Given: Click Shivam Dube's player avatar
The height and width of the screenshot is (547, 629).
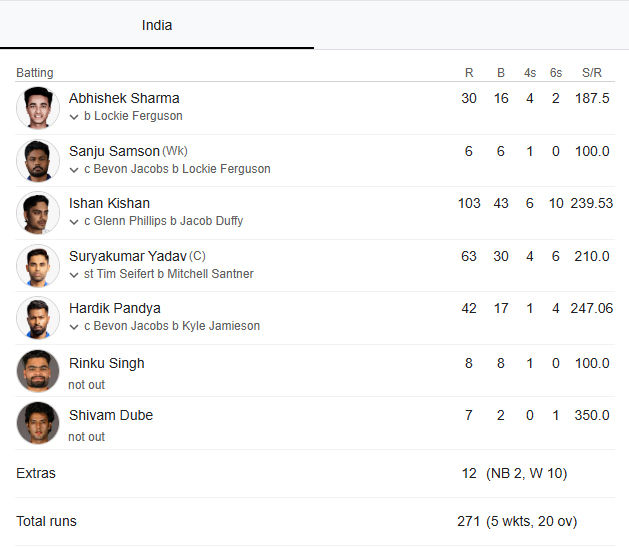Looking at the screenshot, I should click(x=38, y=423).
